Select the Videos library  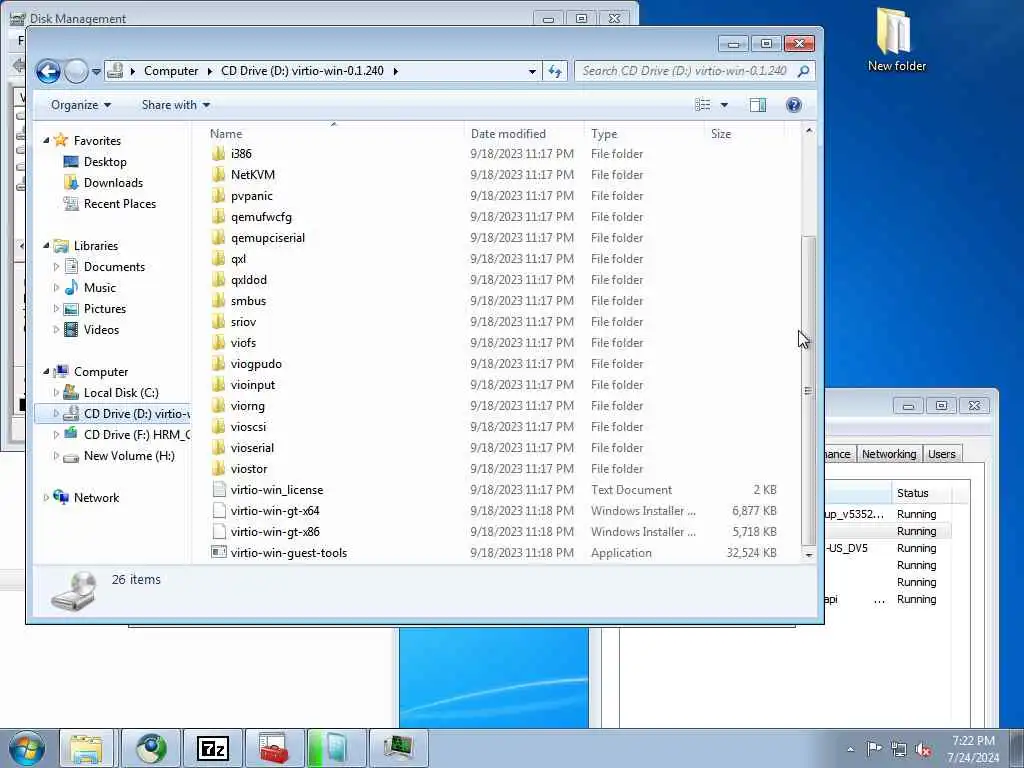[101, 330]
